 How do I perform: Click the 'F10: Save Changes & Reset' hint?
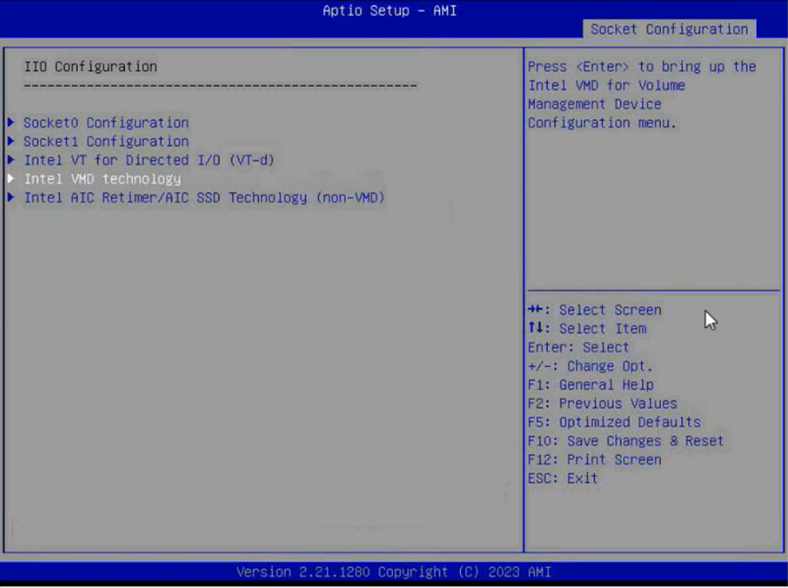tap(626, 441)
